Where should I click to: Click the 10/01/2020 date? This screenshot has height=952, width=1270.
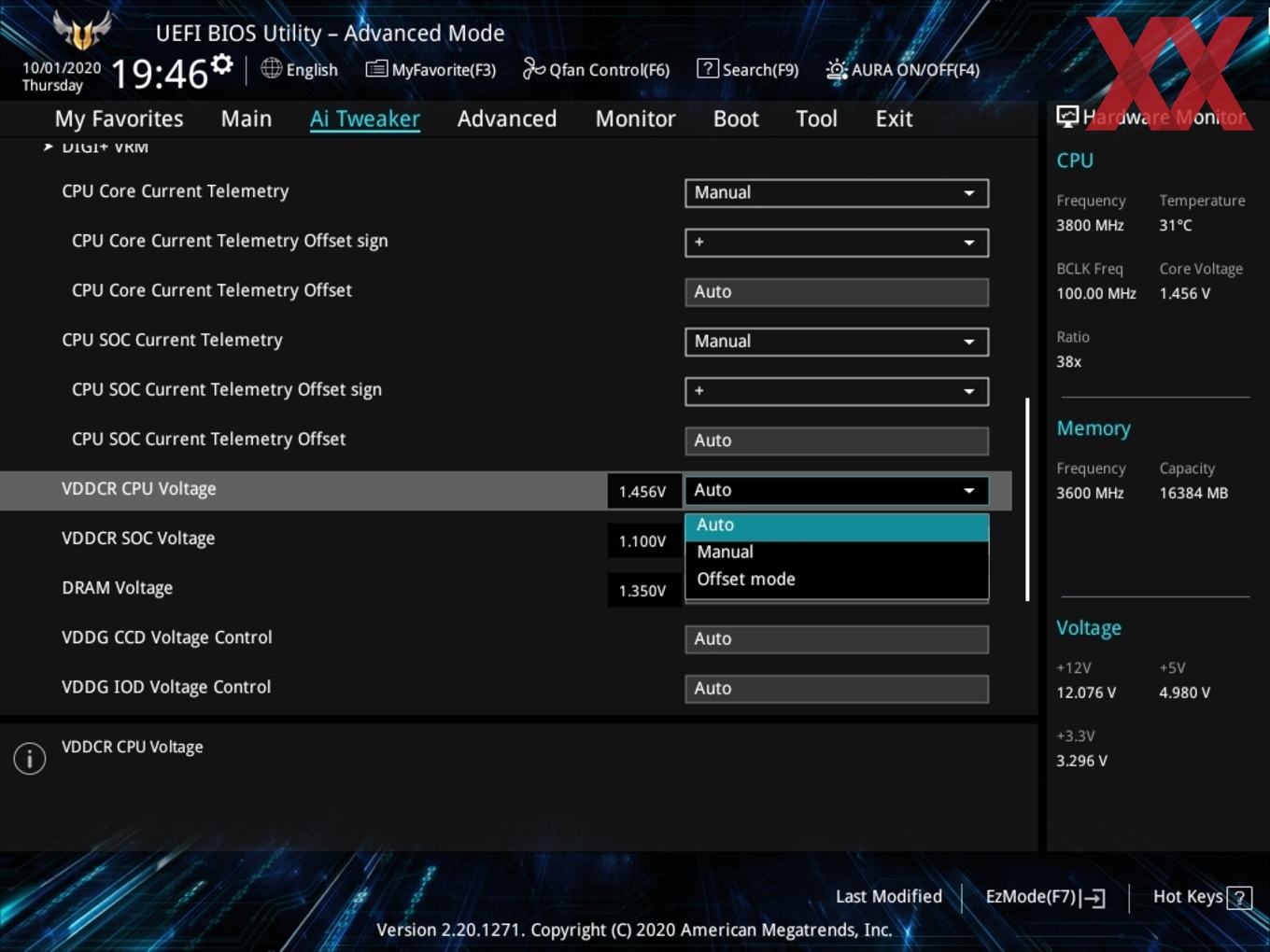point(62,68)
